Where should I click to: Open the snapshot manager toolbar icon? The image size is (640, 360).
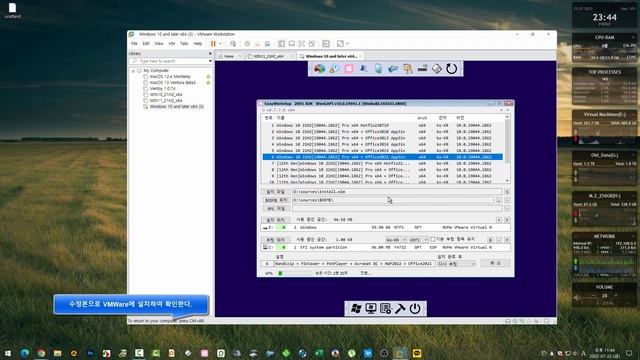(267, 44)
